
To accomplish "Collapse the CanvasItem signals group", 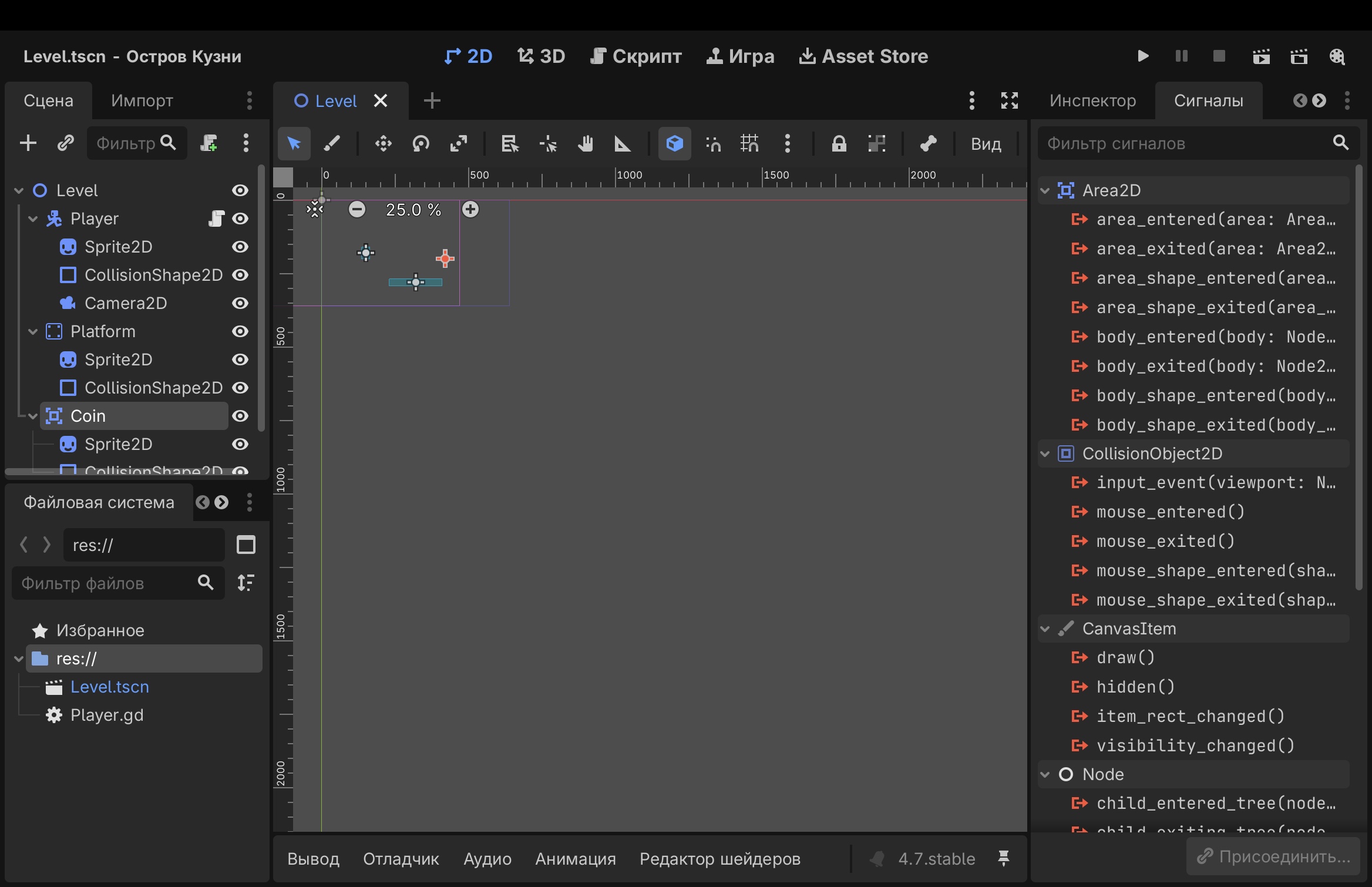I will tap(1045, 629).
